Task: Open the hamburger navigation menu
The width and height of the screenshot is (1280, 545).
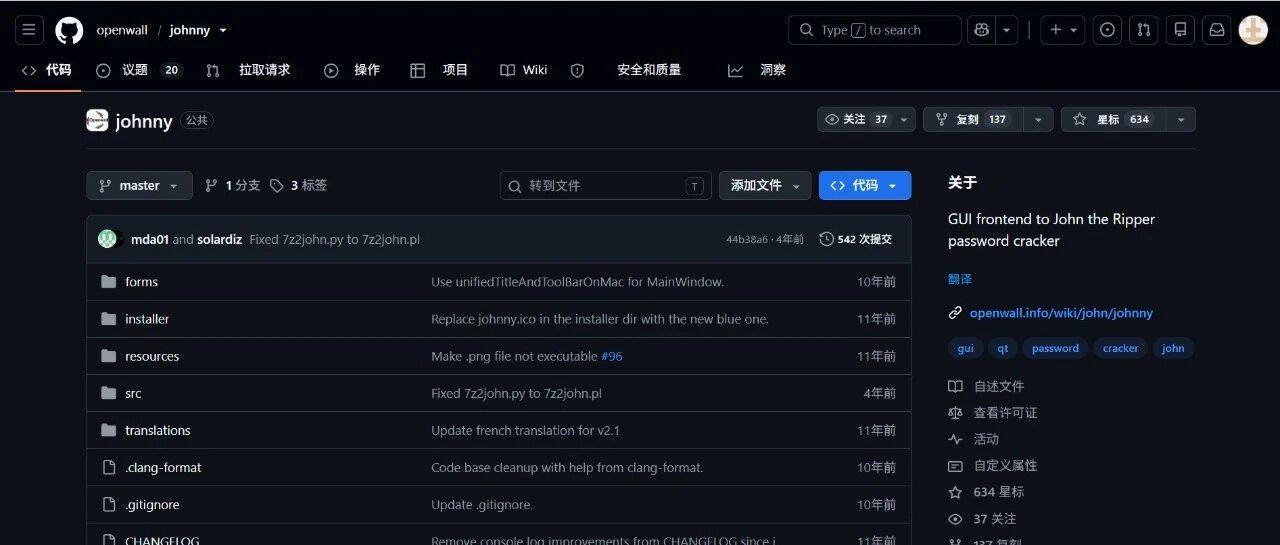Action: click(29, 30)
